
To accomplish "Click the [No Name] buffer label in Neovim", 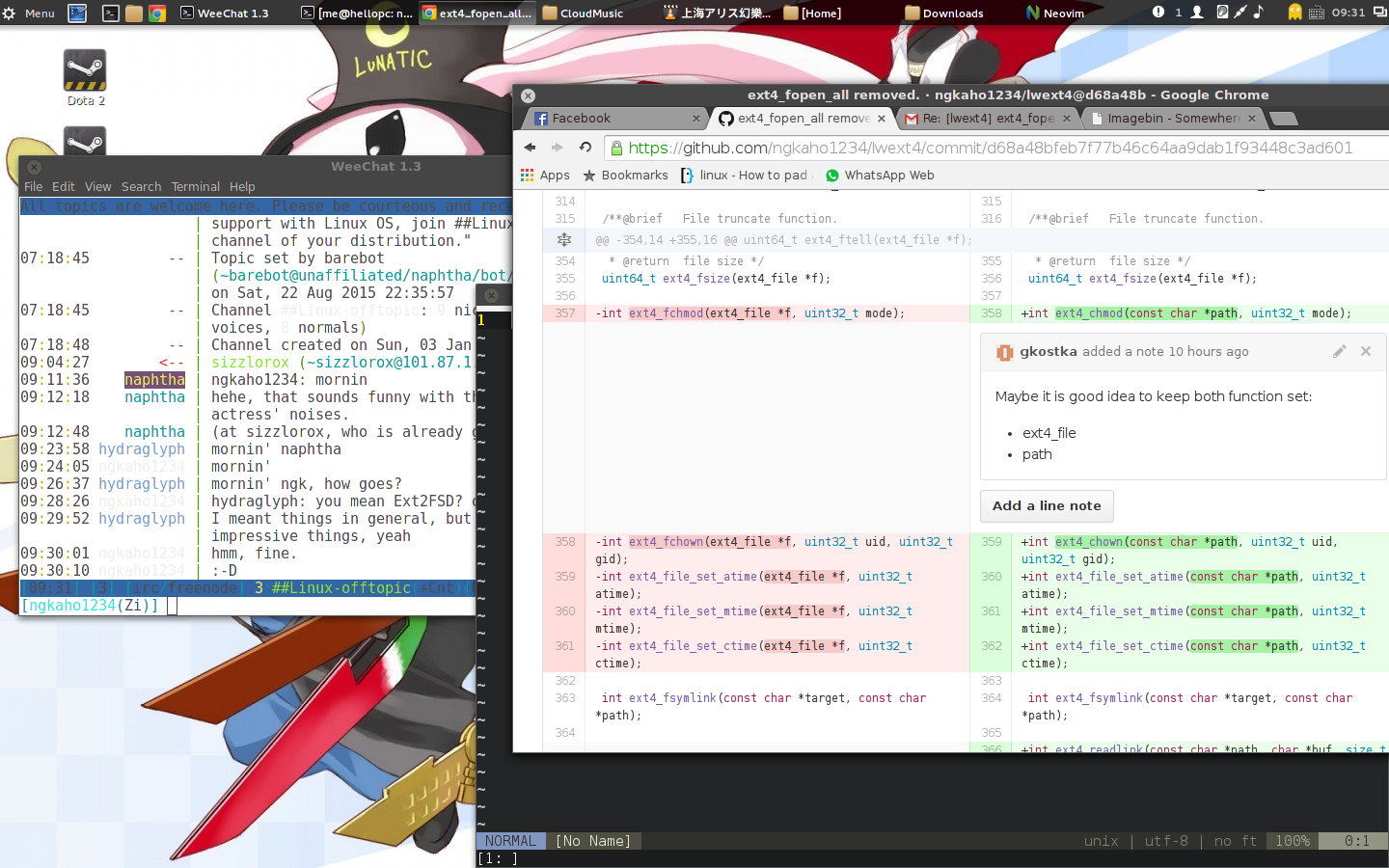I will (593, 841).
